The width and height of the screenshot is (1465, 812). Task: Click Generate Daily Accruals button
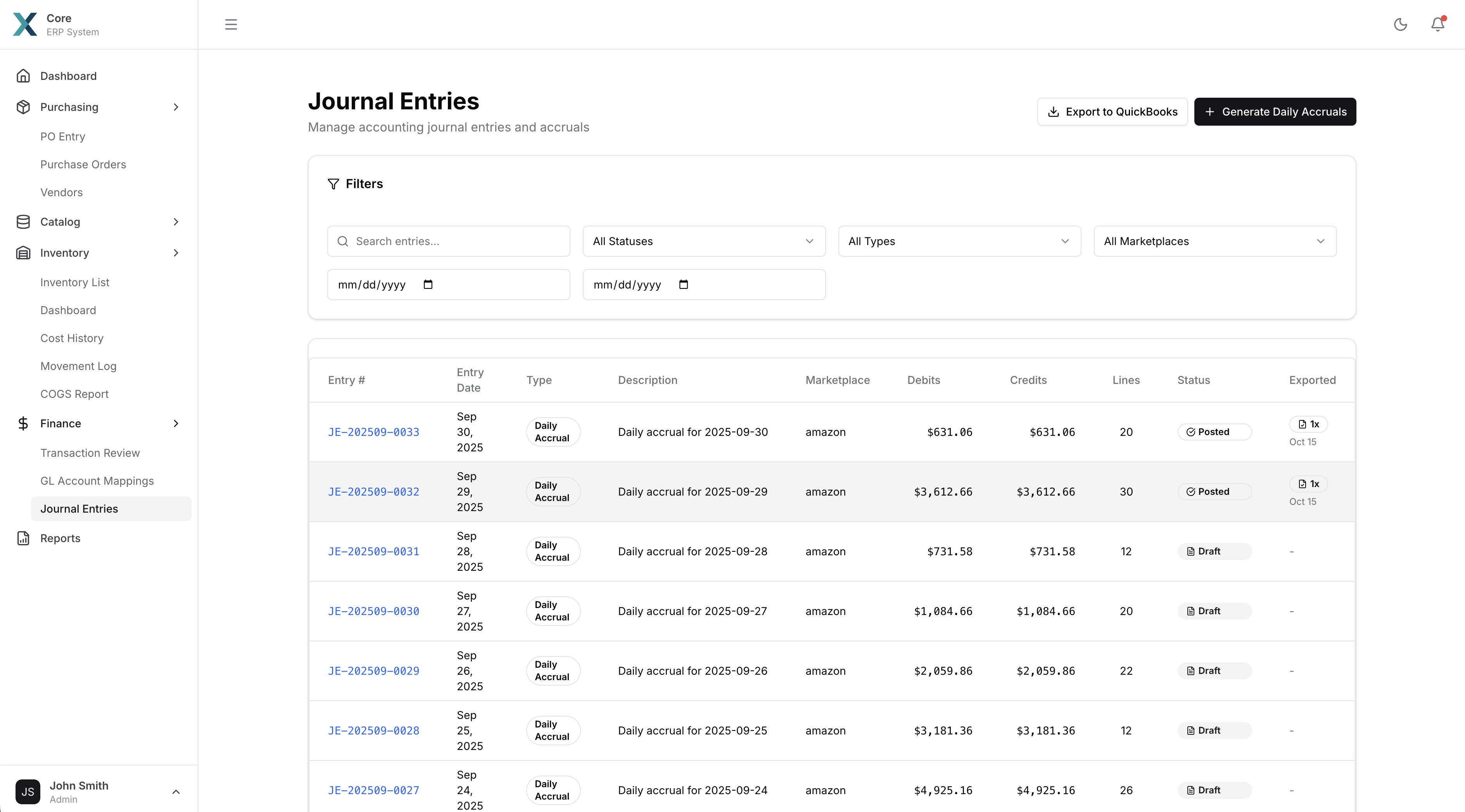pyautogui.click(x=1275, y=111)
